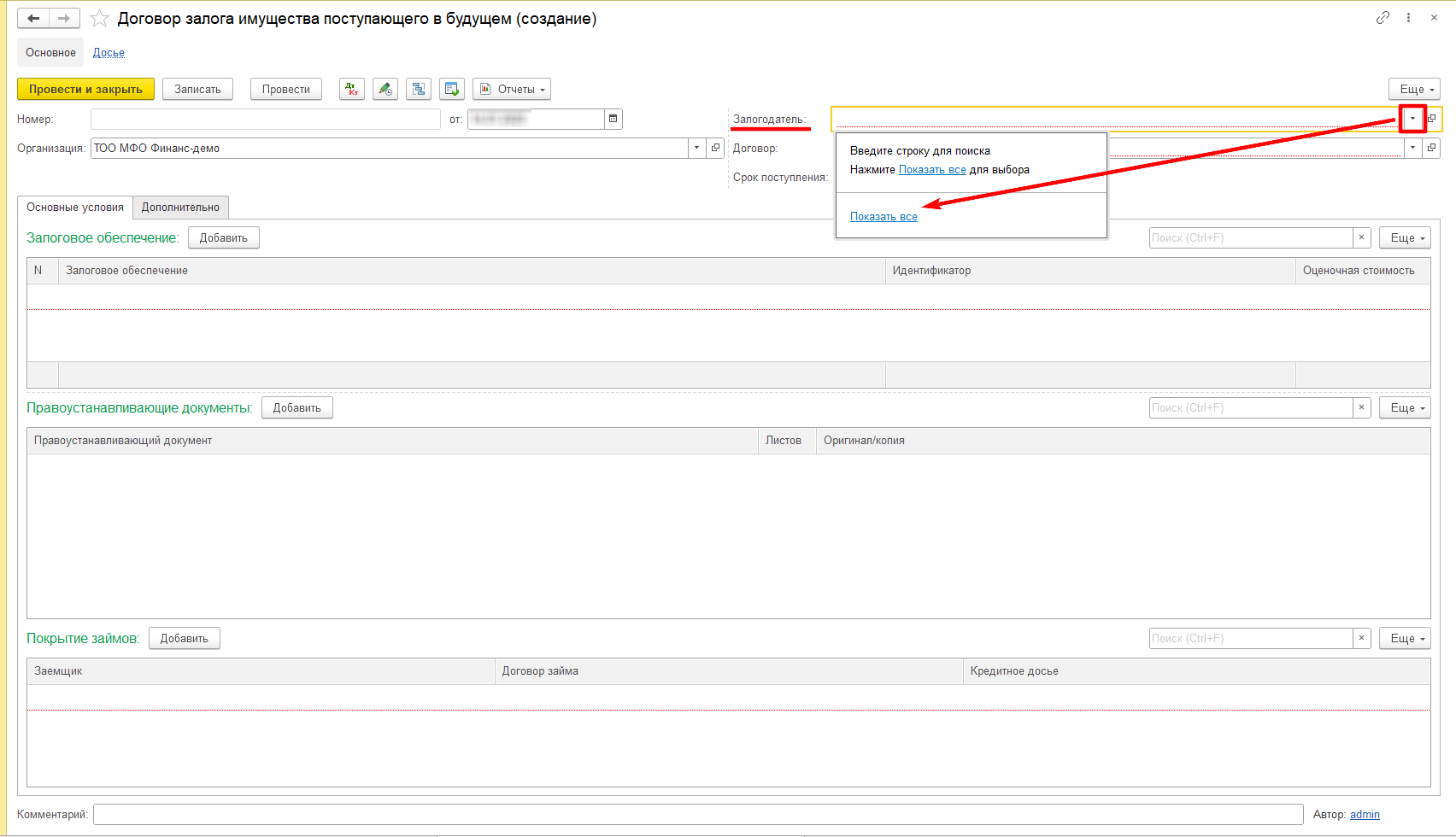Add the form to favorites with the star
1456x837 pixels.
99,18
